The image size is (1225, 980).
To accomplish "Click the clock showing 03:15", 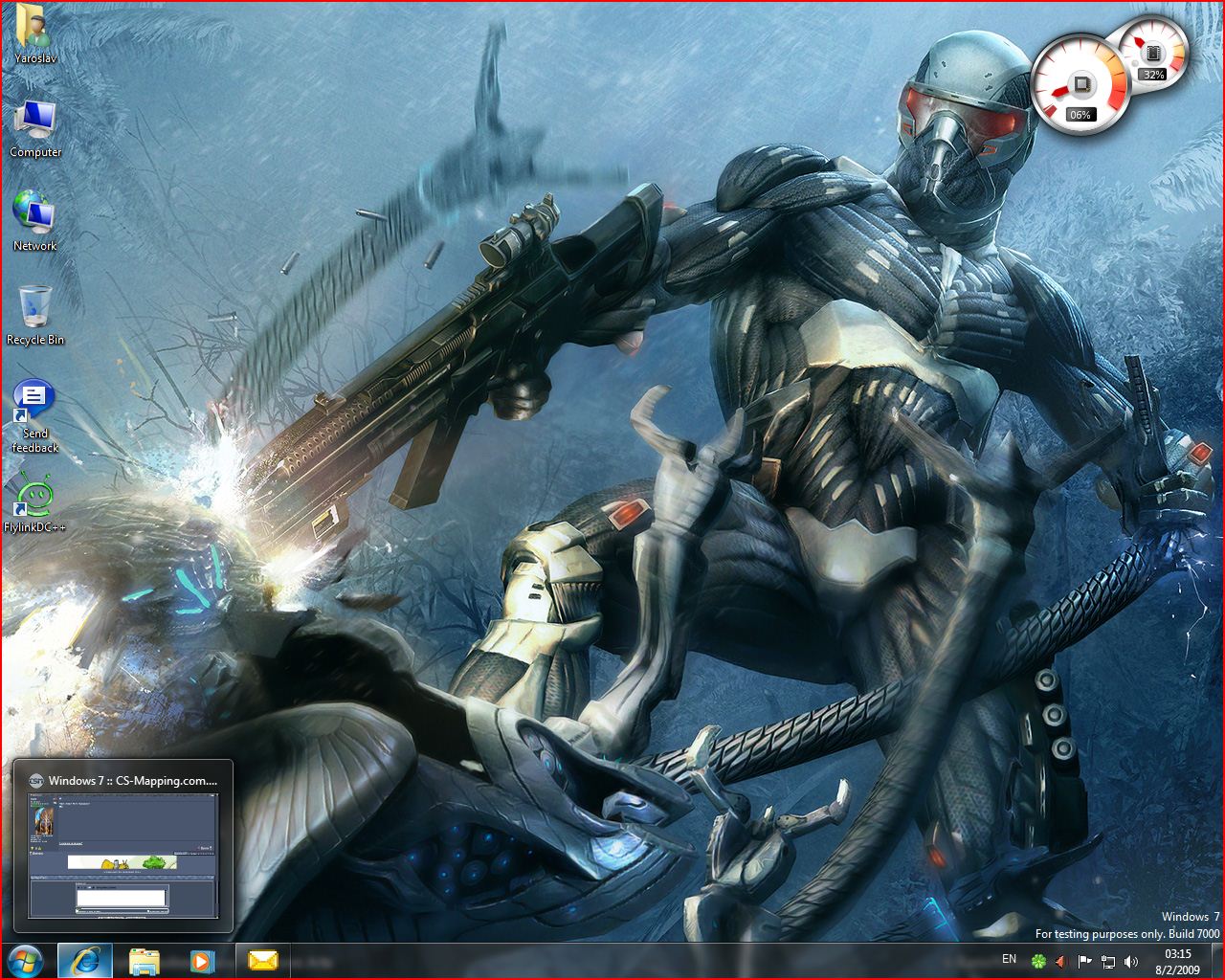I will tap(1178, 961).
